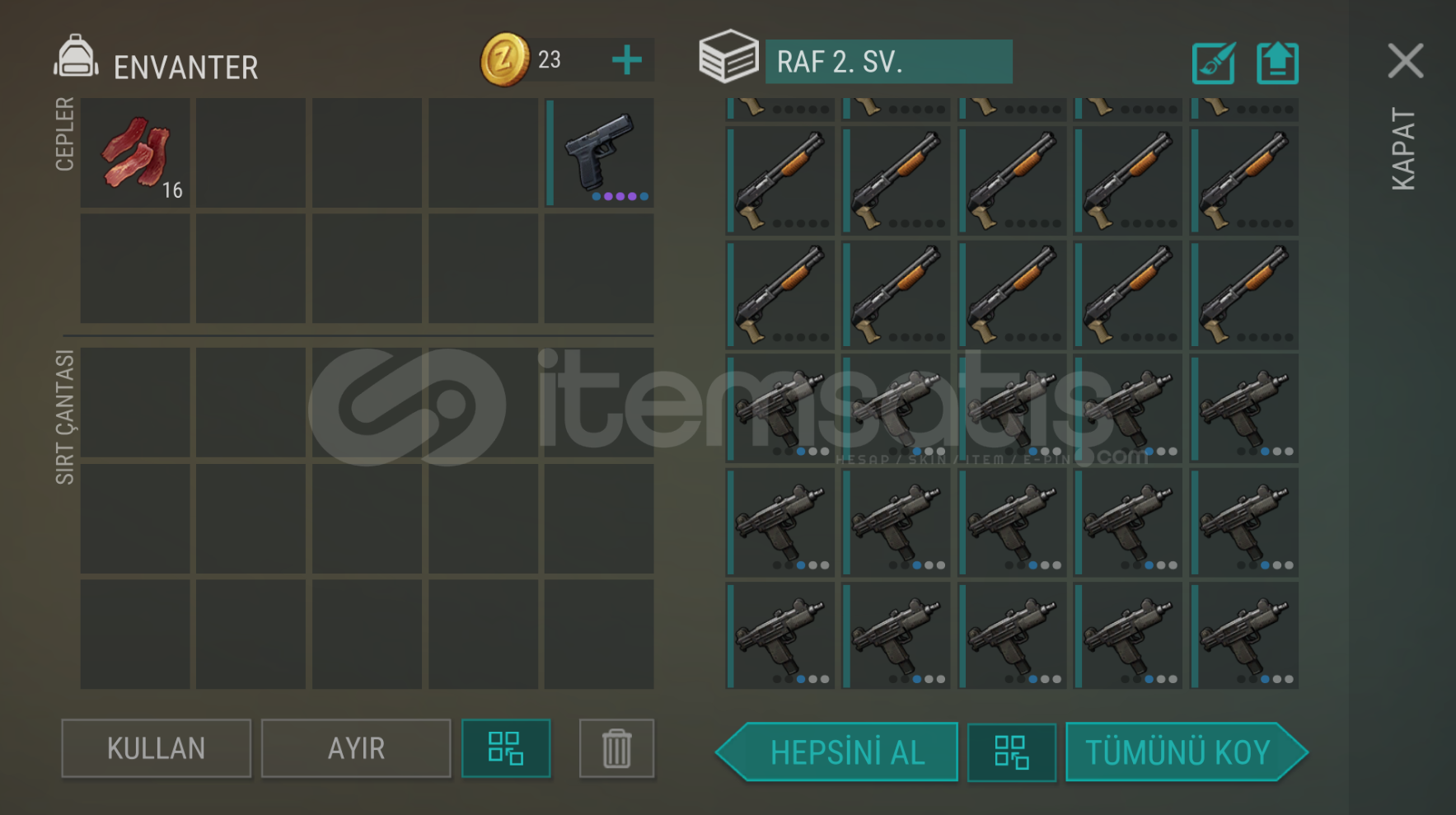Click the AYIR button
Image resolution: width=1456 pixels, height=815 pixels.
click(356, 748)
